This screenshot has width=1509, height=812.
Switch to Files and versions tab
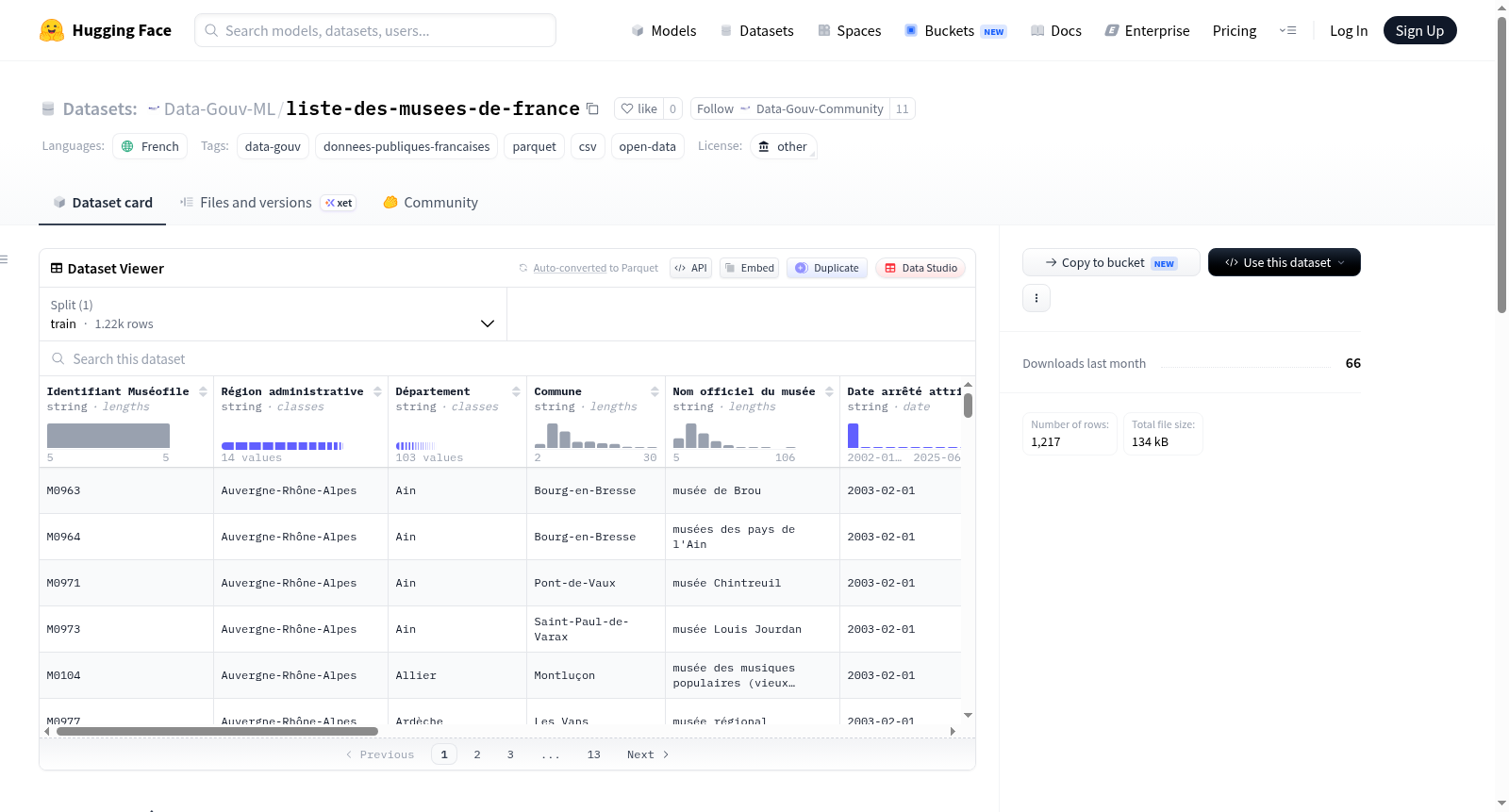[268, 202]
